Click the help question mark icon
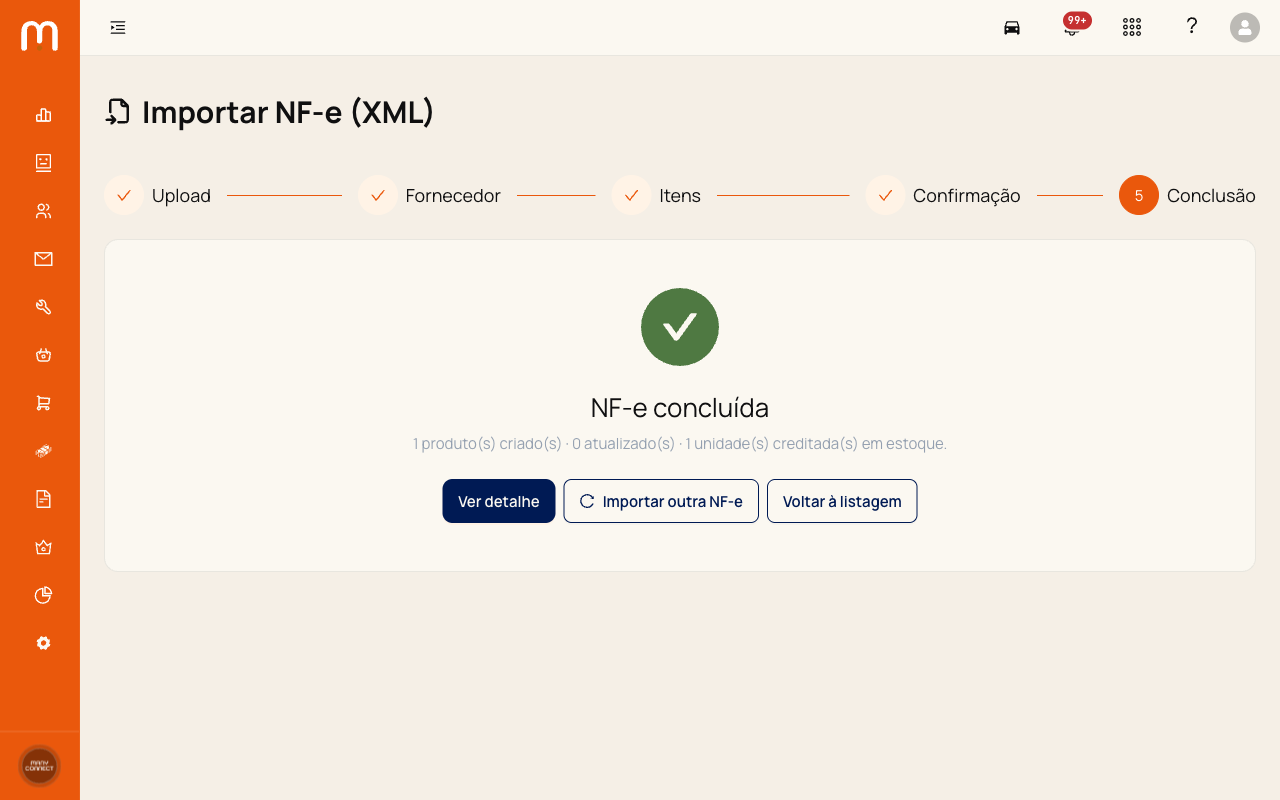This screenshot has height=800, width=1280. (1191, 26)
